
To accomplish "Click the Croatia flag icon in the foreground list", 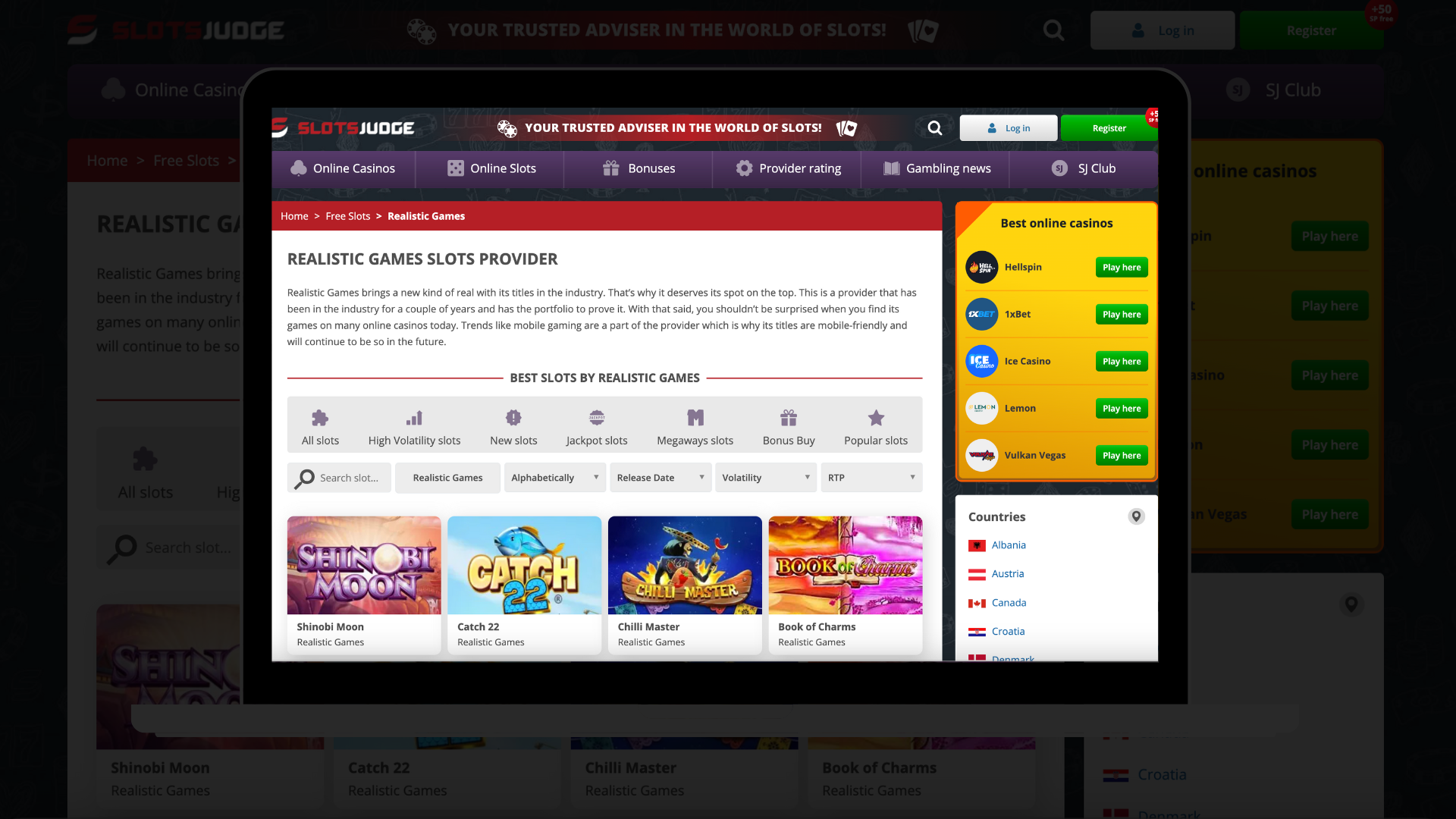I will click(977, 632).
